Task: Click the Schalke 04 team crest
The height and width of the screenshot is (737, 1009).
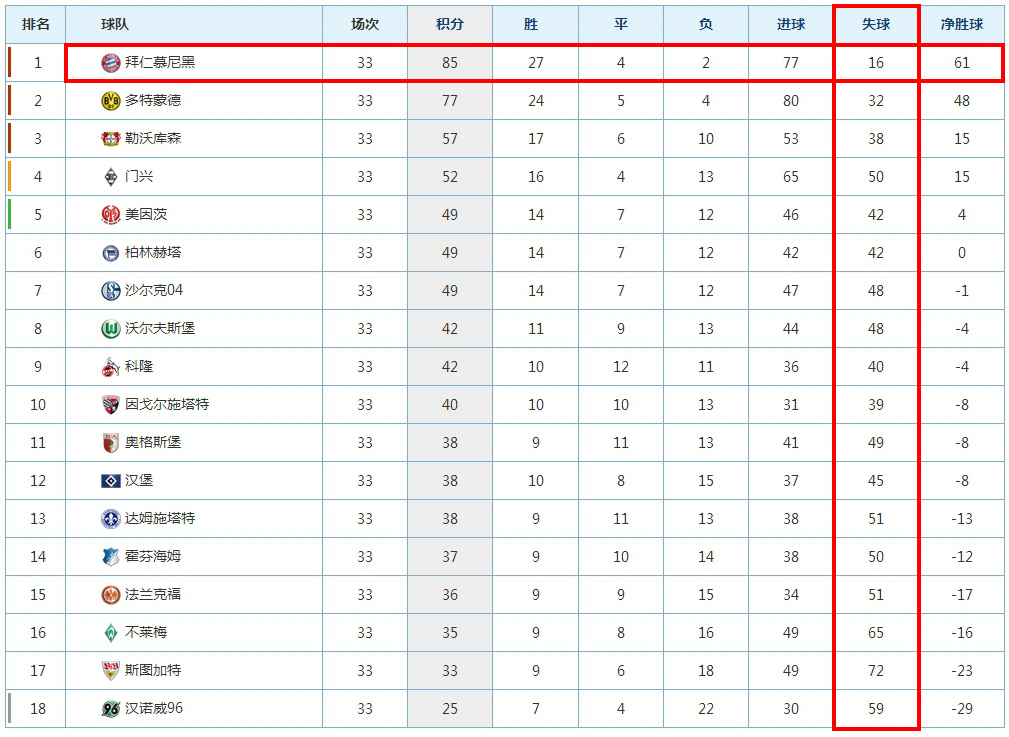Action: pyautogui.click(x=110, y=291)
